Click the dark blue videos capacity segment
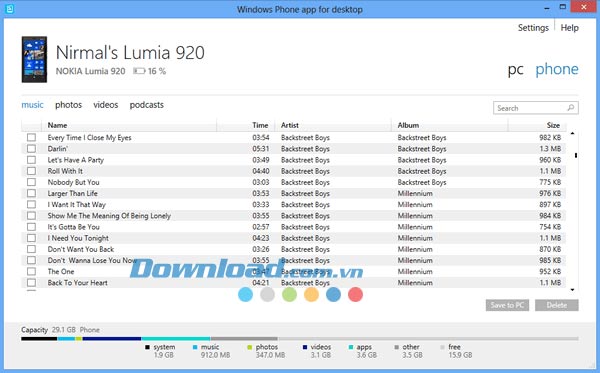 point(112,339)
